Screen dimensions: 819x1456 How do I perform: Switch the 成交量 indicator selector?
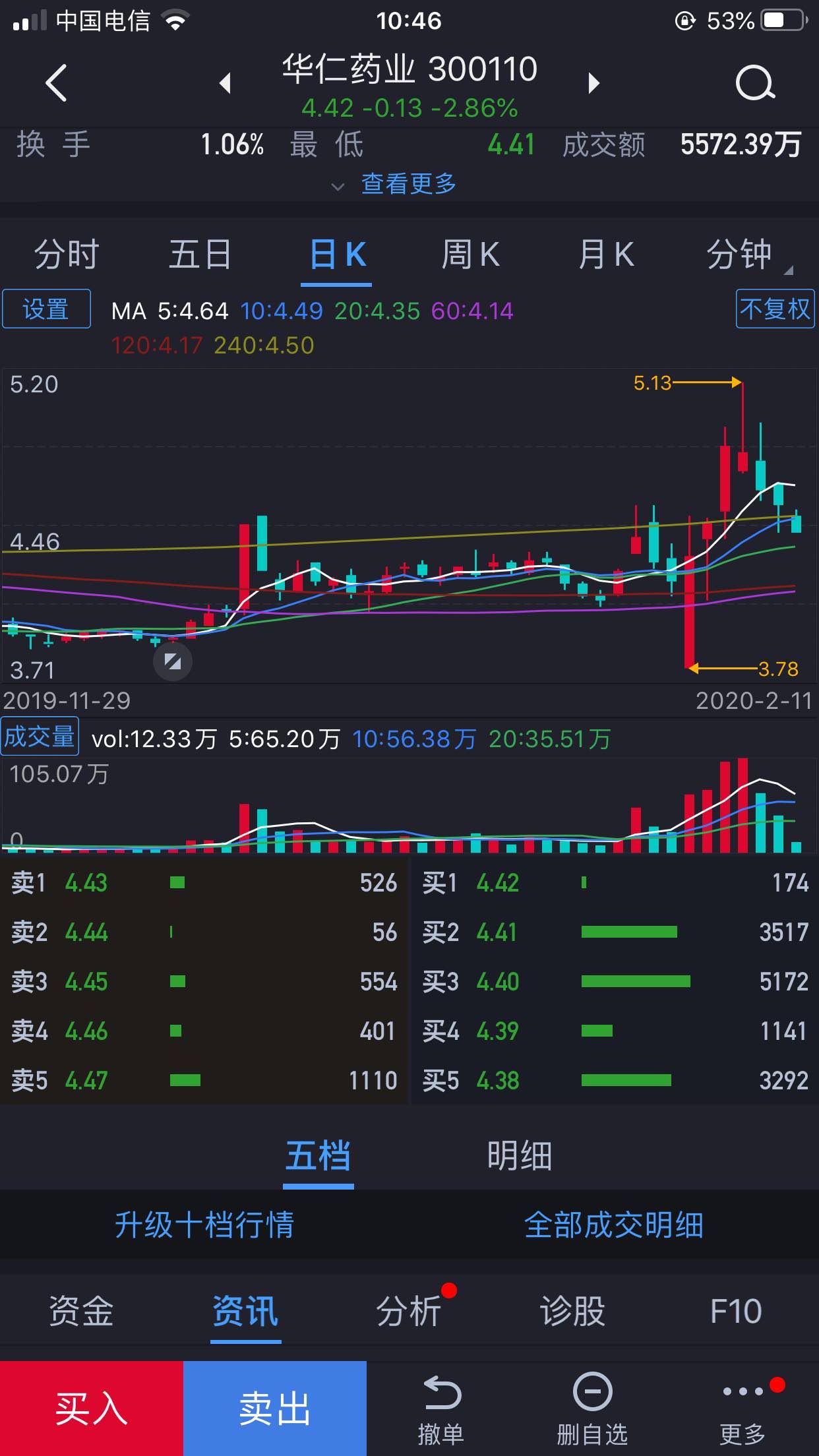[40, 737]
